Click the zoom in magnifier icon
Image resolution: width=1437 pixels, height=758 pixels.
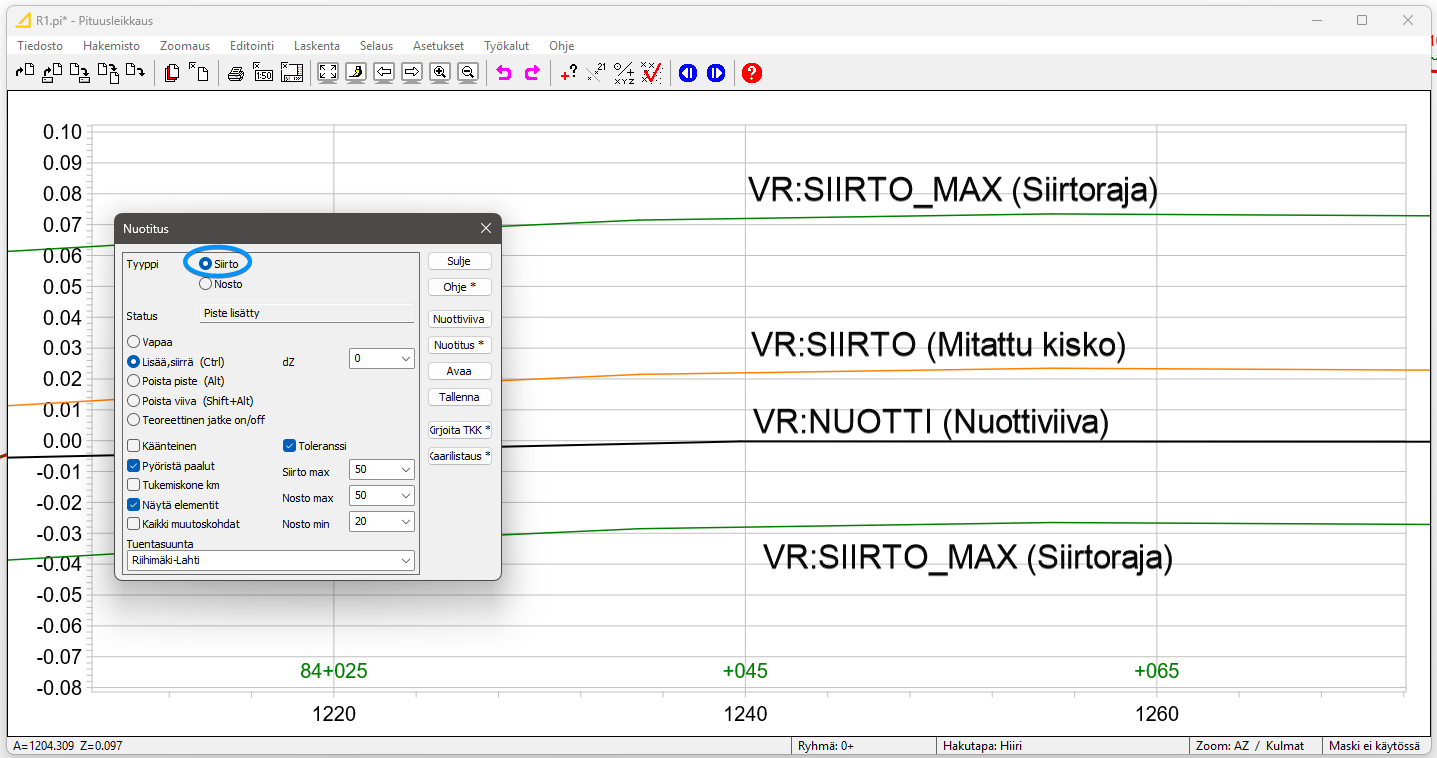tap(439, 73)
